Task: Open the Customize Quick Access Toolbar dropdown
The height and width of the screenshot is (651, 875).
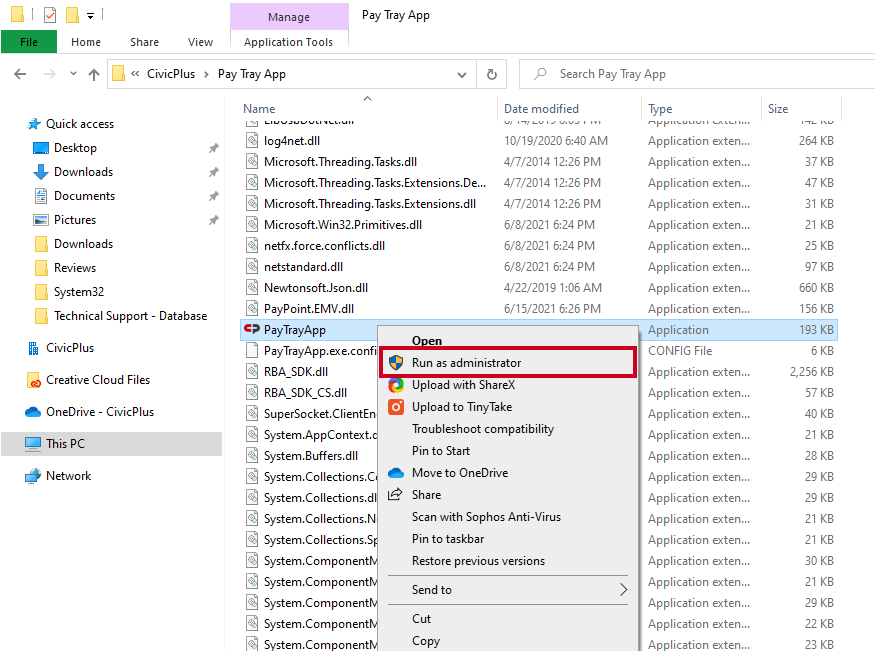Action: [x=90, y=16]
